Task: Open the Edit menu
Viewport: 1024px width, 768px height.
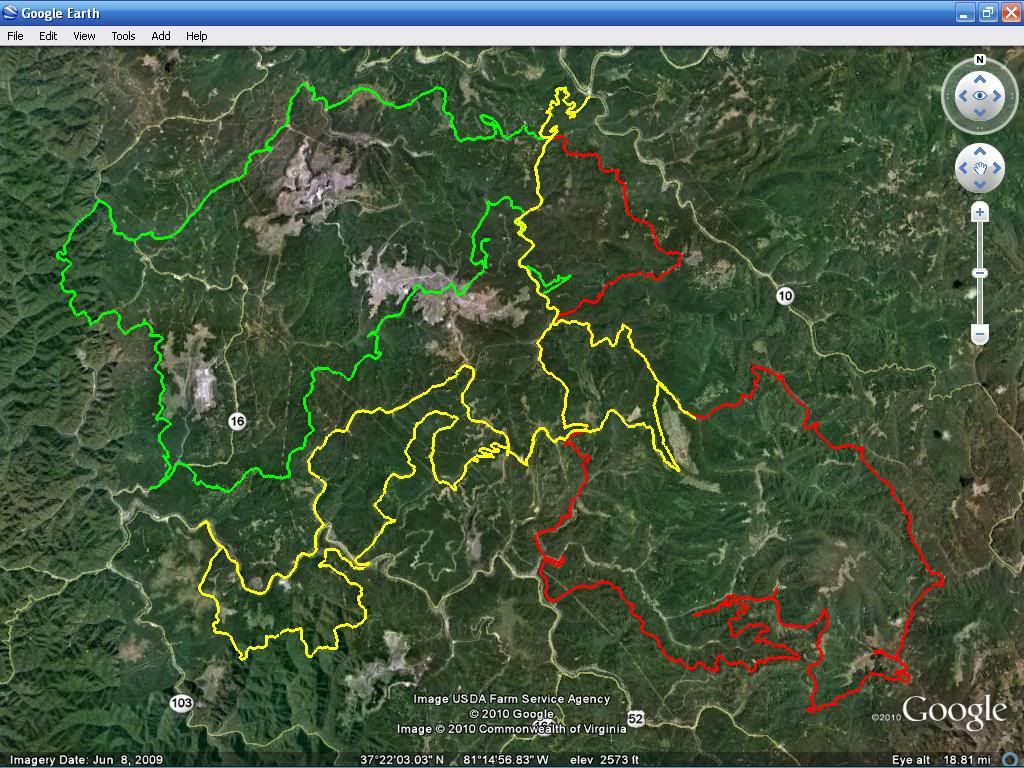Action: pos(48,36)
